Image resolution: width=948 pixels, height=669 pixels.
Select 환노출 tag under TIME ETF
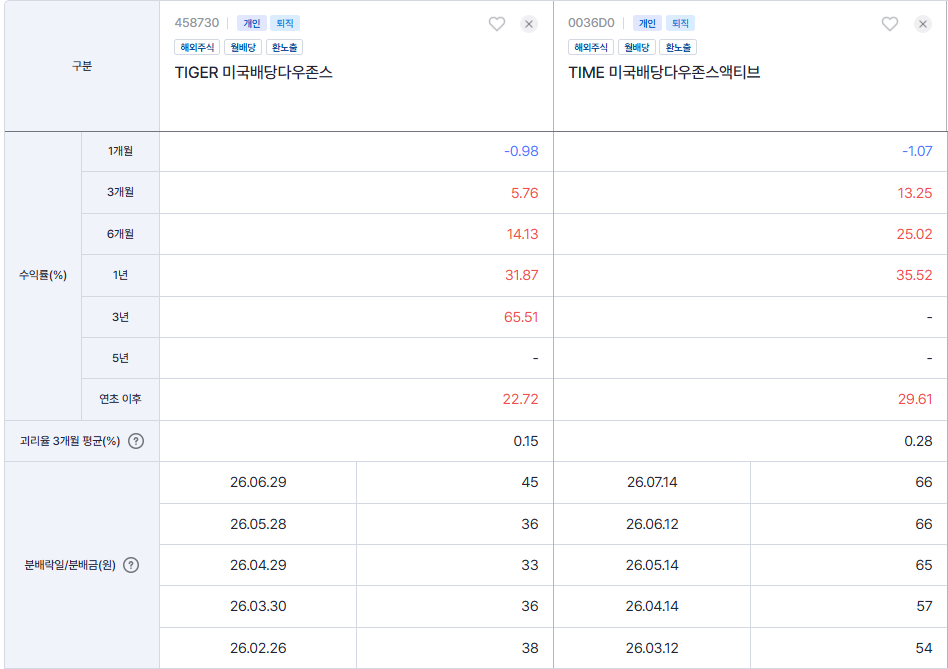[x=678, y=47]
